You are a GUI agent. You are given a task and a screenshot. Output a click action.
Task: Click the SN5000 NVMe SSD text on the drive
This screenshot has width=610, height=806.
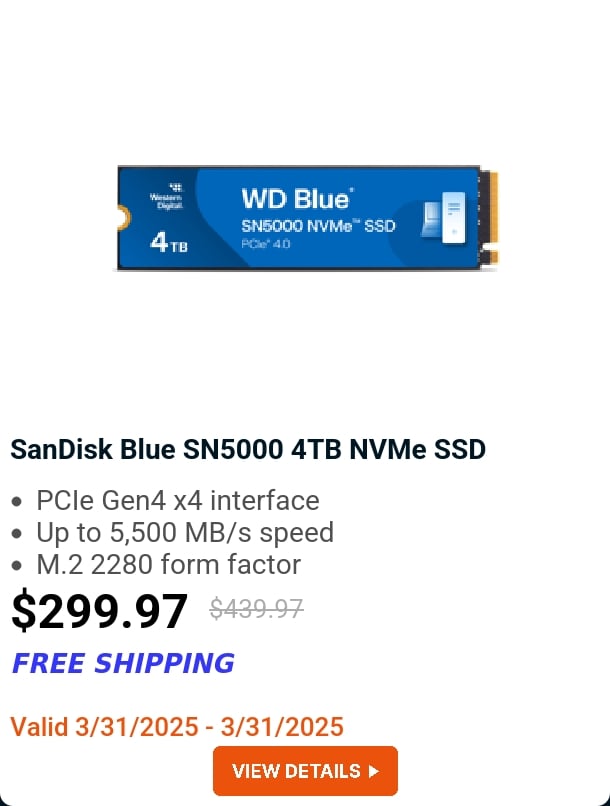point(318,226)
